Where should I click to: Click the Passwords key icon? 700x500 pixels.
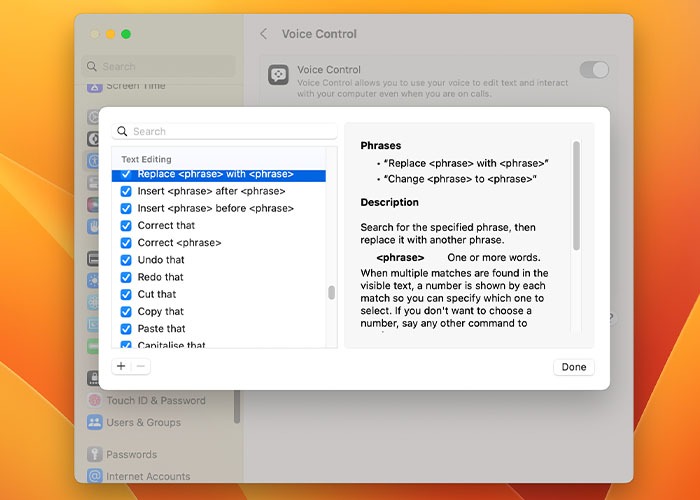click(95, 454)
